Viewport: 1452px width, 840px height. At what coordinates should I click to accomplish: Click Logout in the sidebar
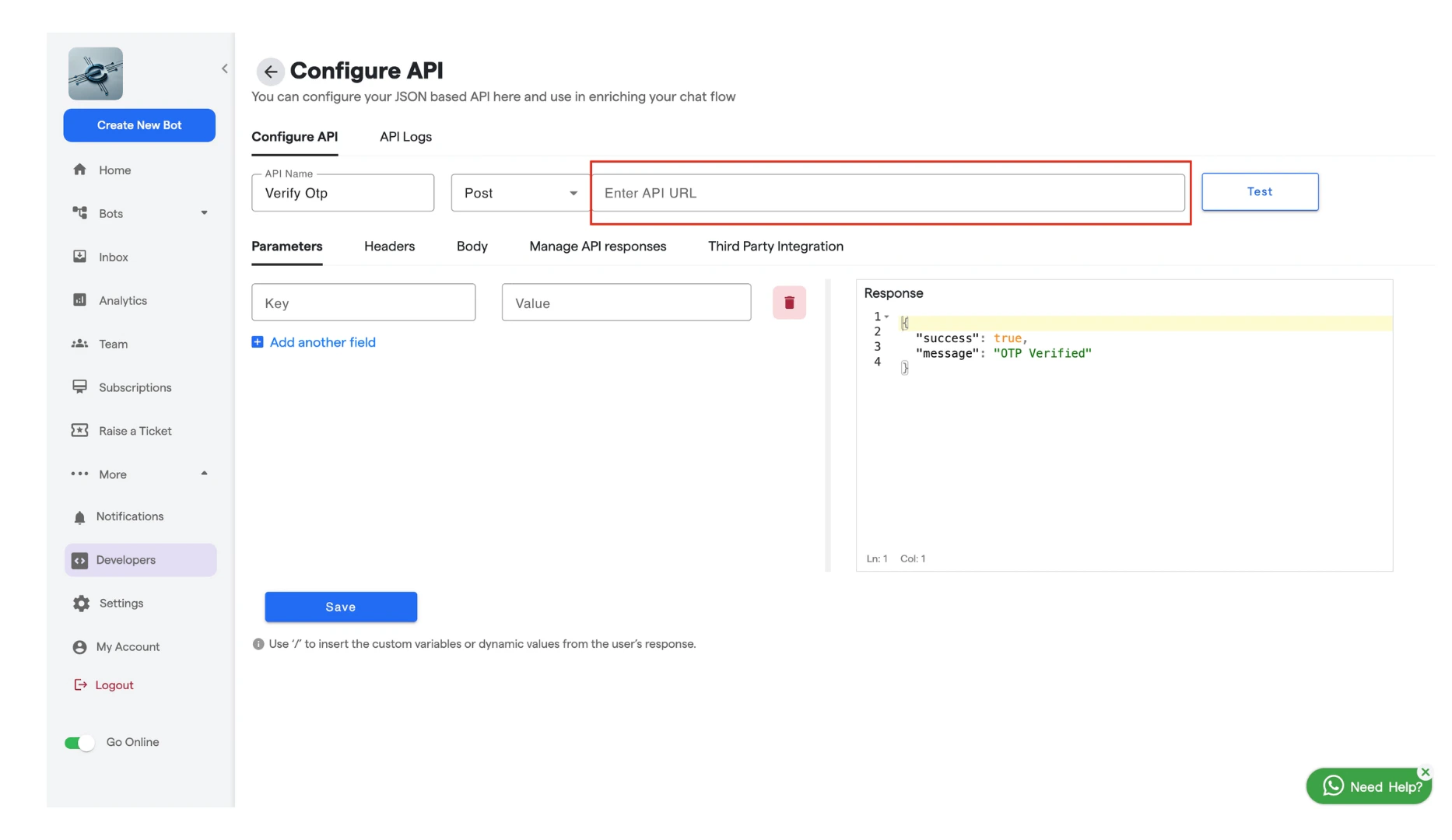point(114,685)
